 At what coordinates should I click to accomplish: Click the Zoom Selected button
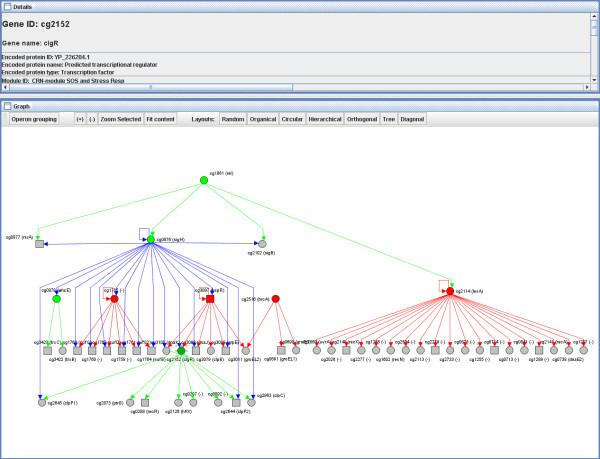(120, 119)
